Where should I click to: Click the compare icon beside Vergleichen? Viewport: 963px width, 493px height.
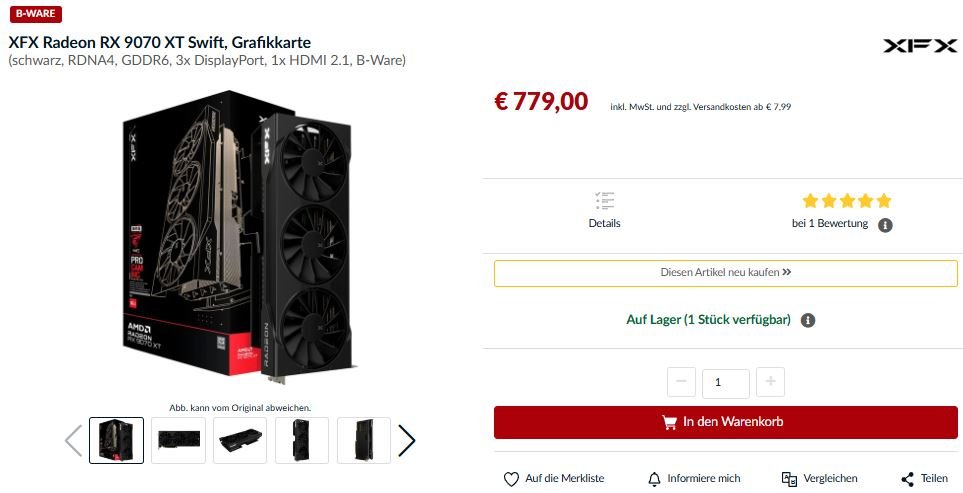coord(789,479)
